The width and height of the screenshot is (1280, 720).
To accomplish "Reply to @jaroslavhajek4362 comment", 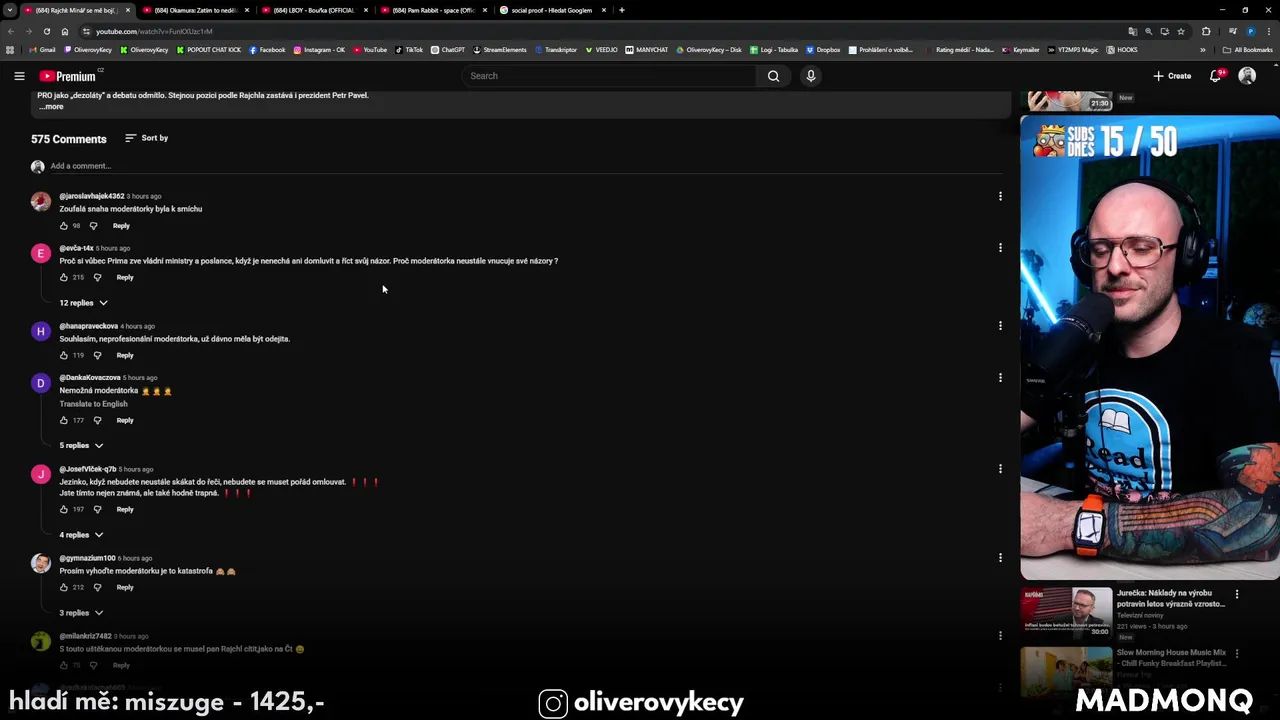I will point(121,226).
